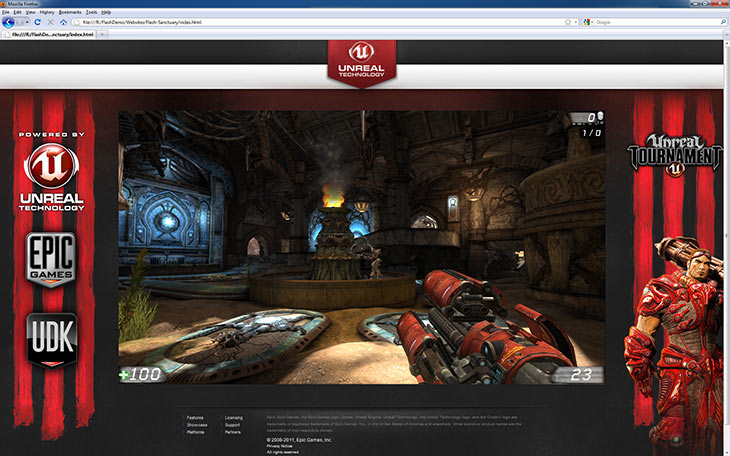Follow the Support footer link
Viewport: 730px width, 456px height.
pos(232,425)
